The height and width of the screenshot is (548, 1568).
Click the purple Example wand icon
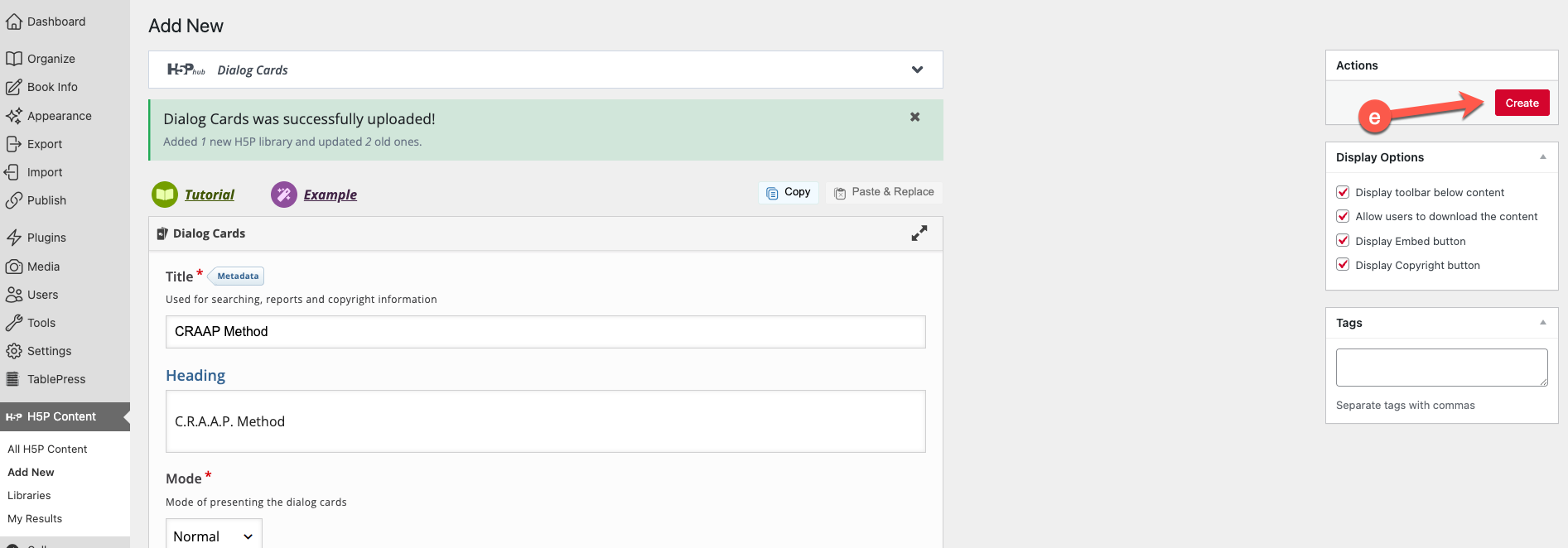284,195
